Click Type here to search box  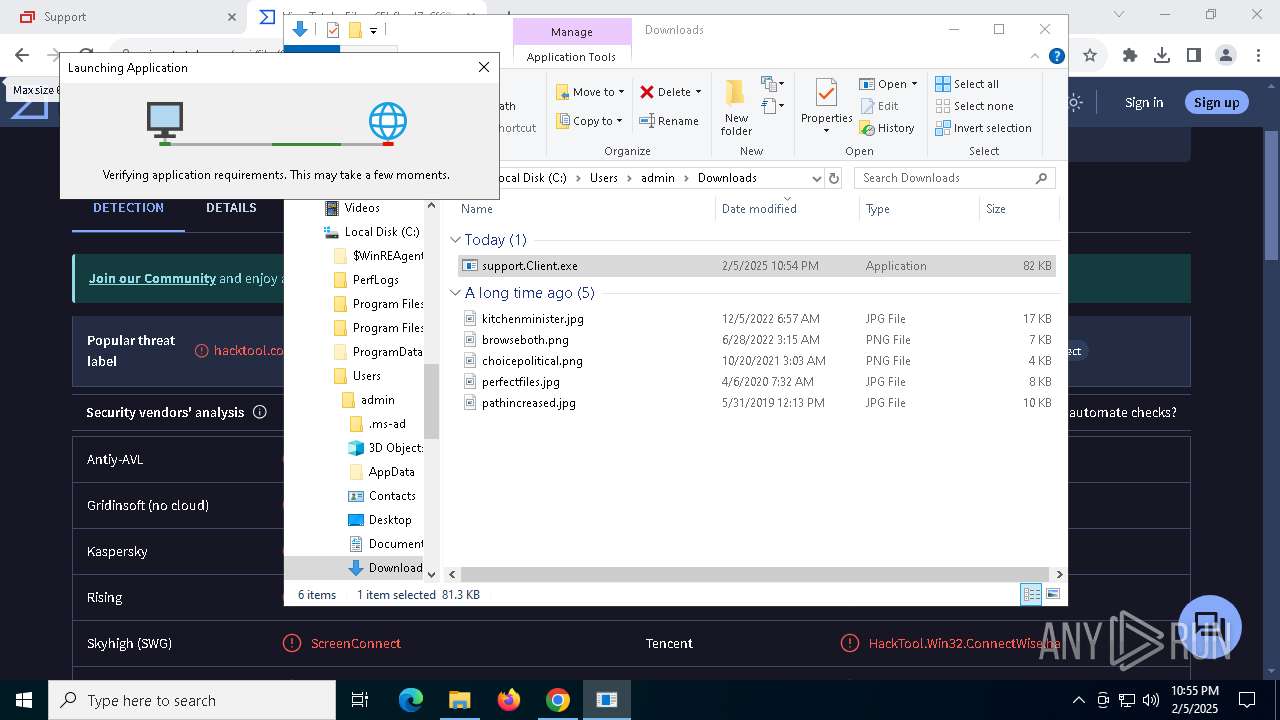pos(192,700)
